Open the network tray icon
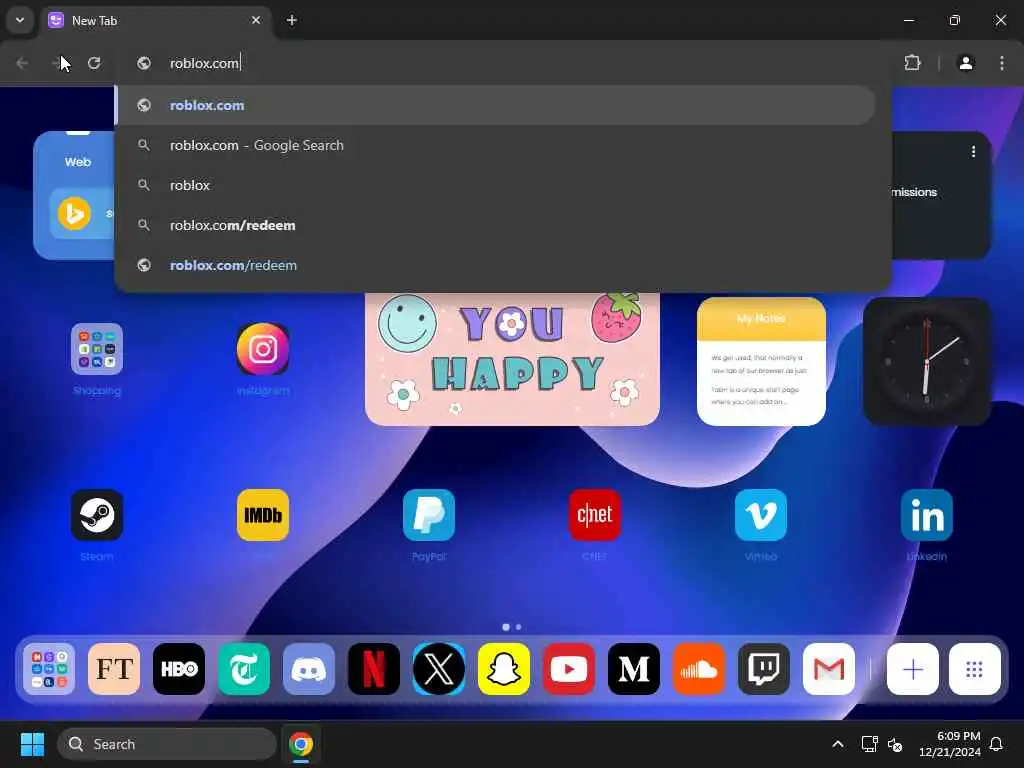This screenshot has width=1024, height=768. 869,744
